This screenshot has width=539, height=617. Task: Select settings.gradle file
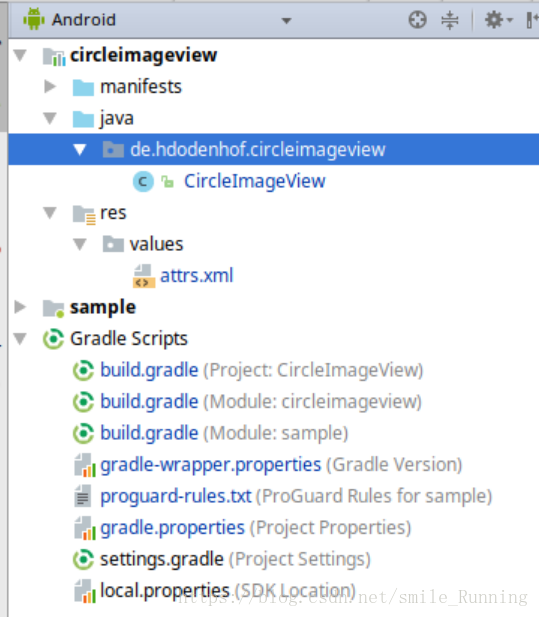[222, 559]
